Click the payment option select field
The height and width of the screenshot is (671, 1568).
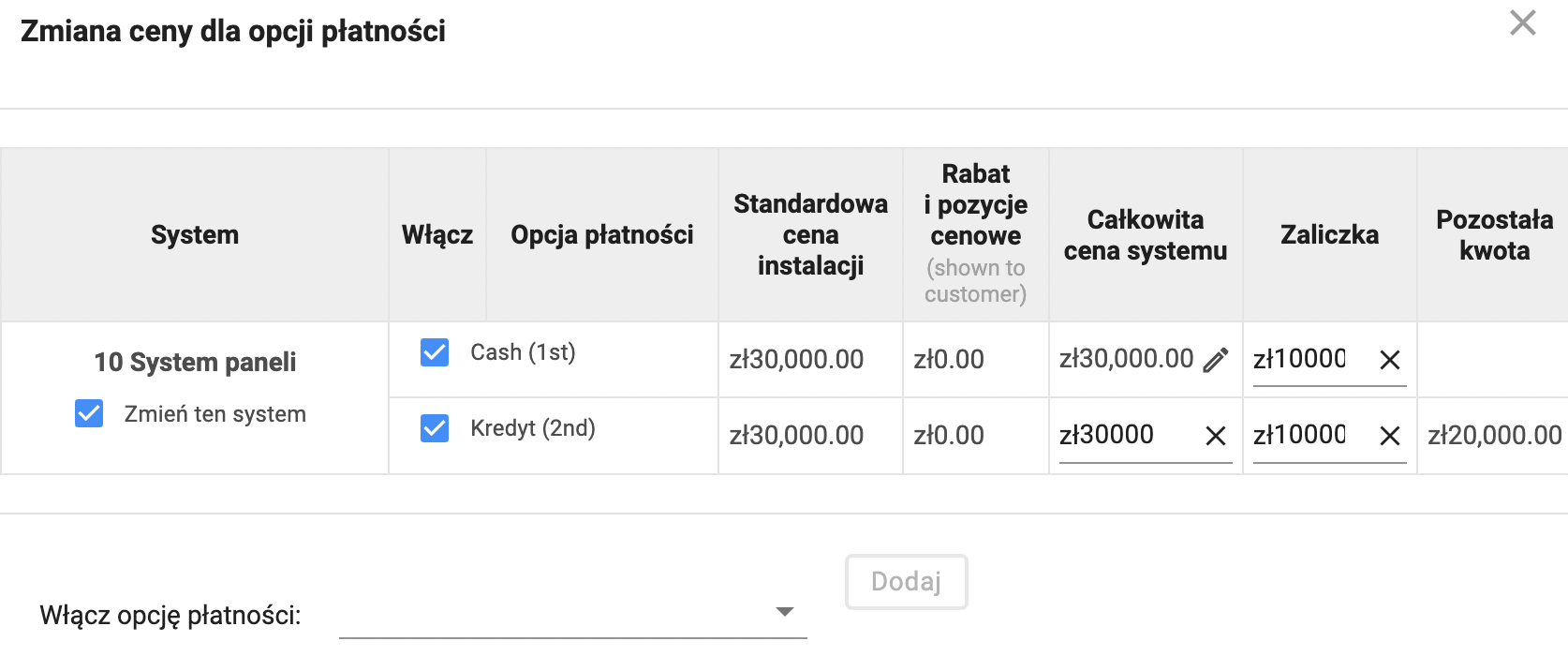tap(572, 614)
